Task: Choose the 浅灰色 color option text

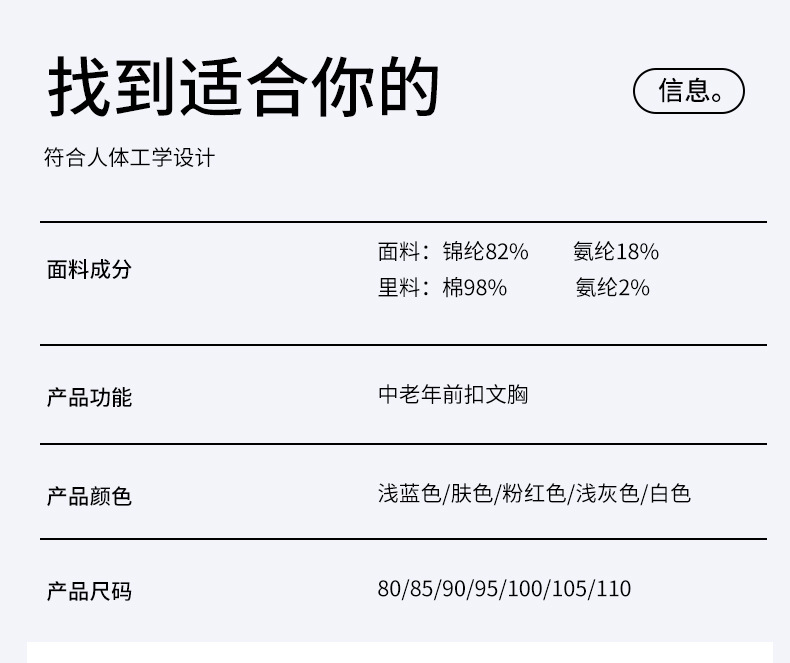Action: 607,494
